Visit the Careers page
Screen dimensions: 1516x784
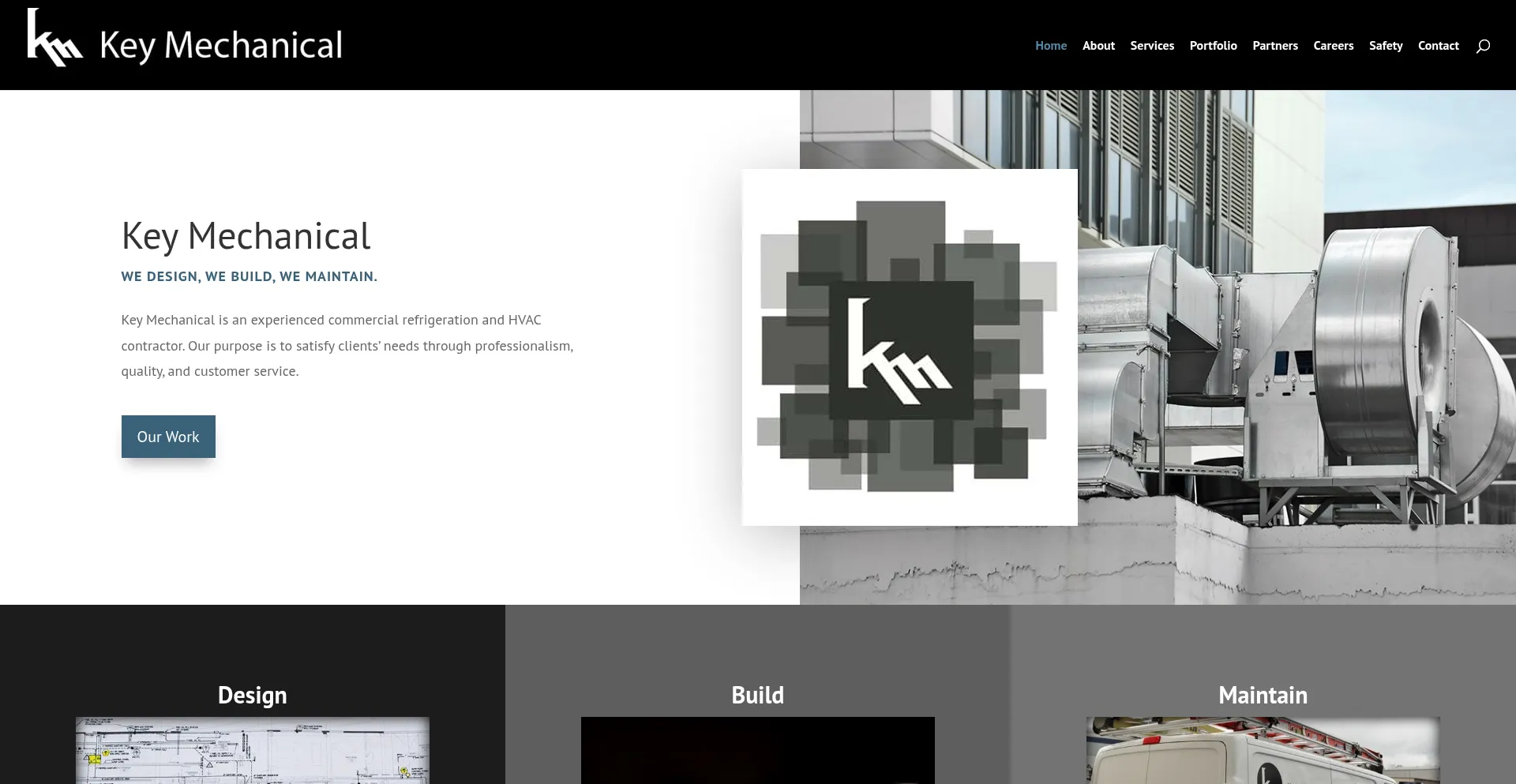tap(1333, 45)
